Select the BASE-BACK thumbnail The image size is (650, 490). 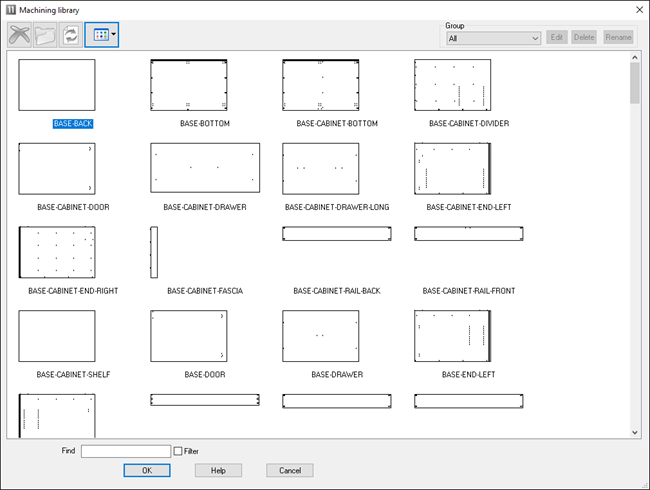pos(57,85)
